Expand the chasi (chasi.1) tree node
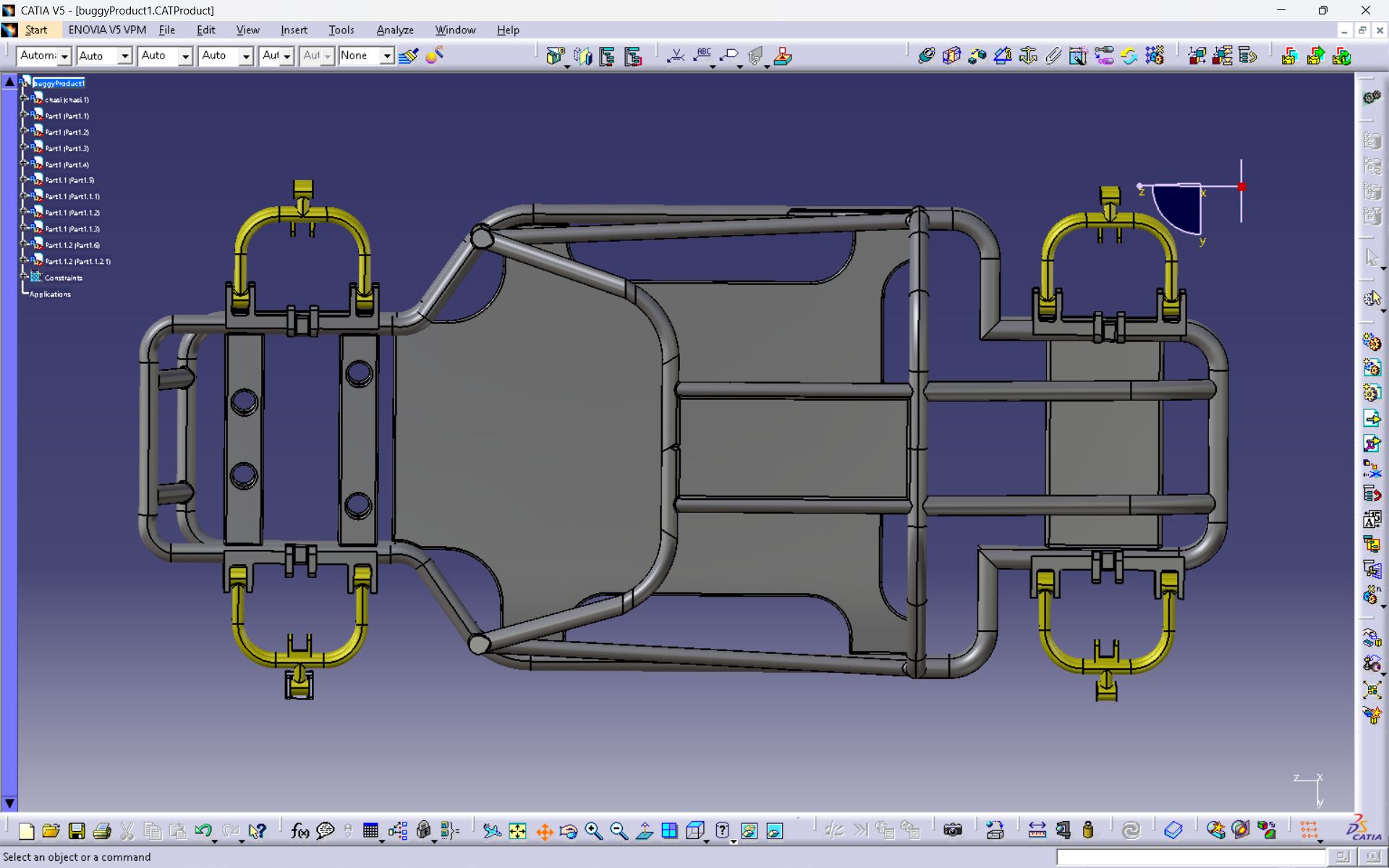This screenshot has height=868, width=1389. 24,99
